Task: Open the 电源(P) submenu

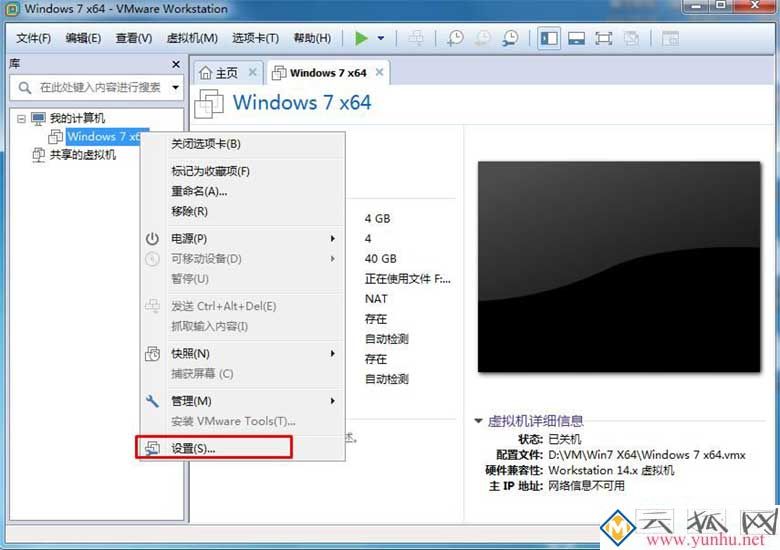Action: pos(243,239)
